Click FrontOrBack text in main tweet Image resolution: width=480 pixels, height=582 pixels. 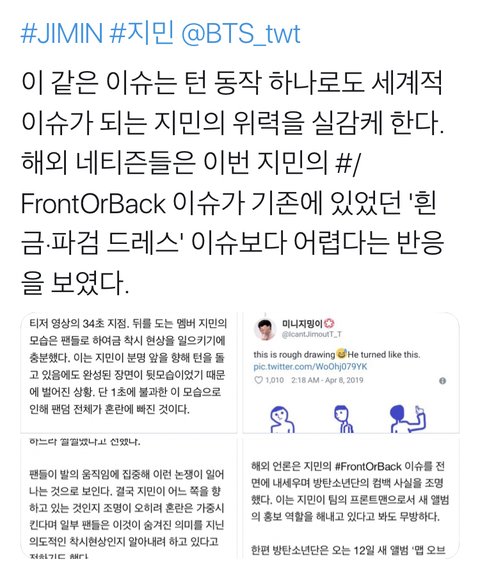(93, 204)
